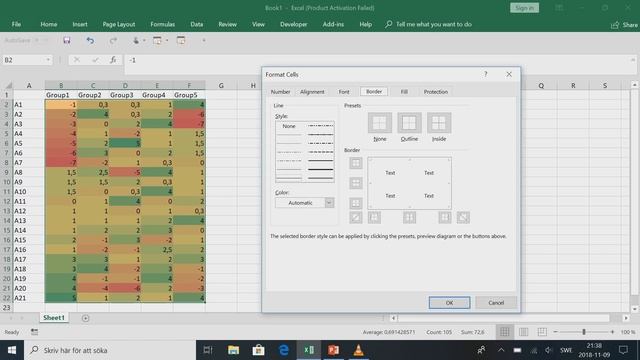Open the Protection tab in Format Cells
The height and width of the screenshot is (360, 640).
[436, 92]
